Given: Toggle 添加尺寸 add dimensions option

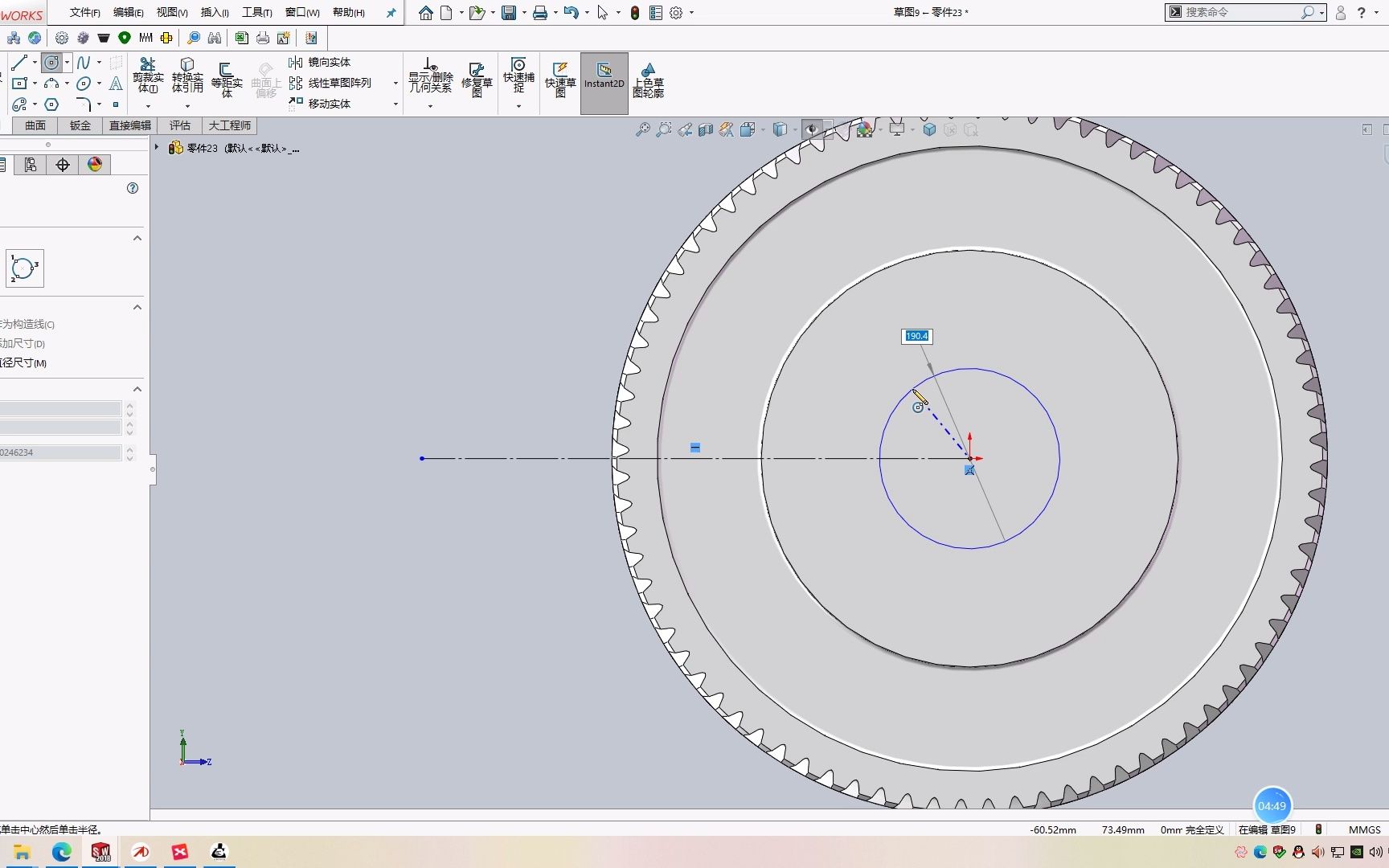Looking at the screenshot, I should pyautogui.click(x=23, y=344).
